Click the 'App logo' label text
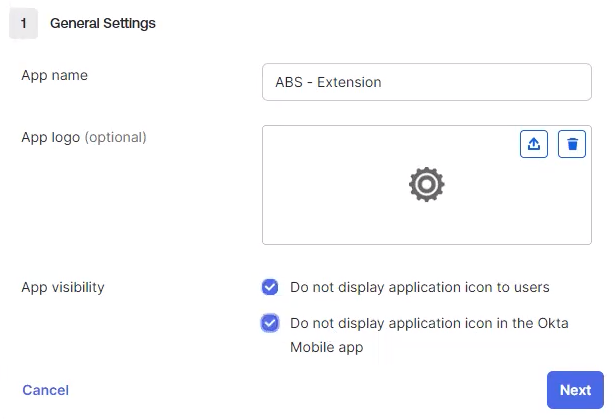 (x=51, y=137)
